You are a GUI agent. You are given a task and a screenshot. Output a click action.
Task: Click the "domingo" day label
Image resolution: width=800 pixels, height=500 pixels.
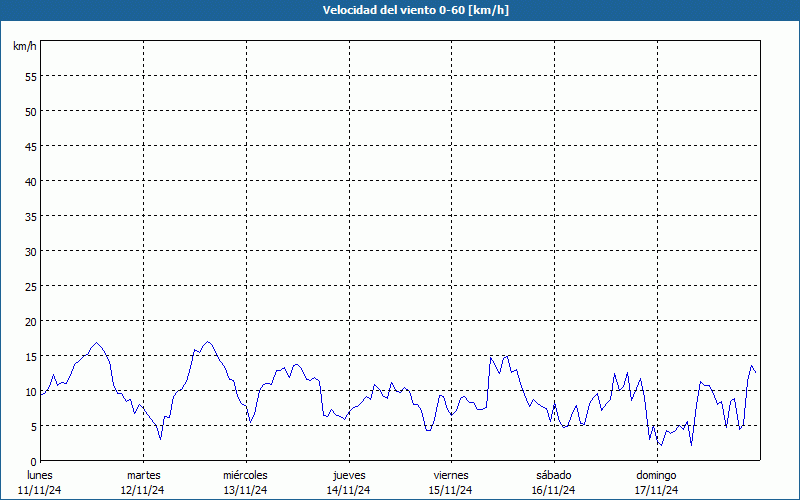point(656,475)
